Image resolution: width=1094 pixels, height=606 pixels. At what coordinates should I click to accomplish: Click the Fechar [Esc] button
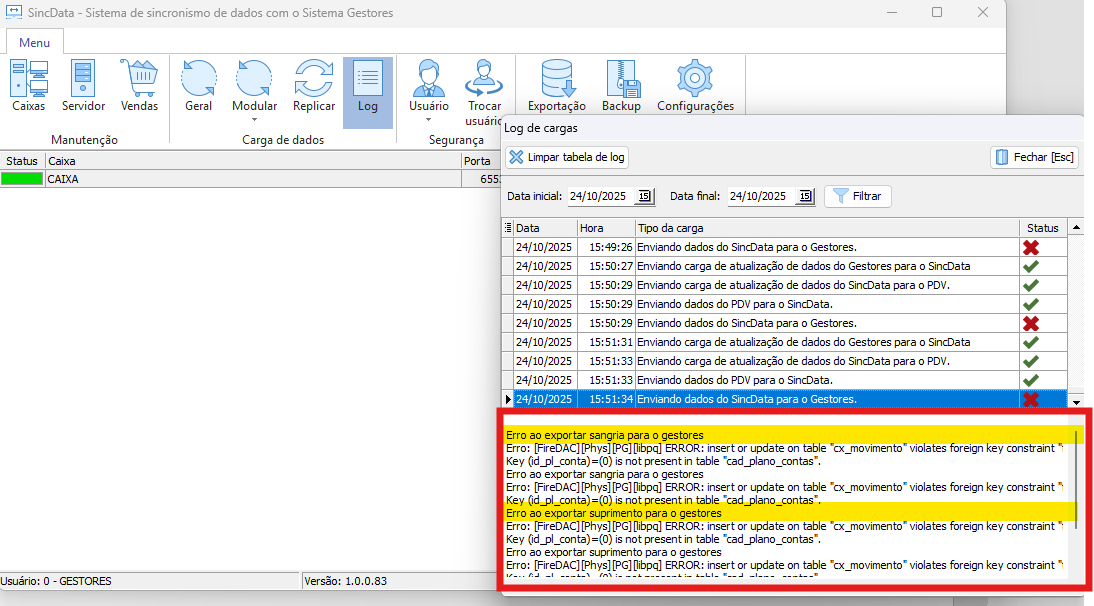coord(1034,158)
